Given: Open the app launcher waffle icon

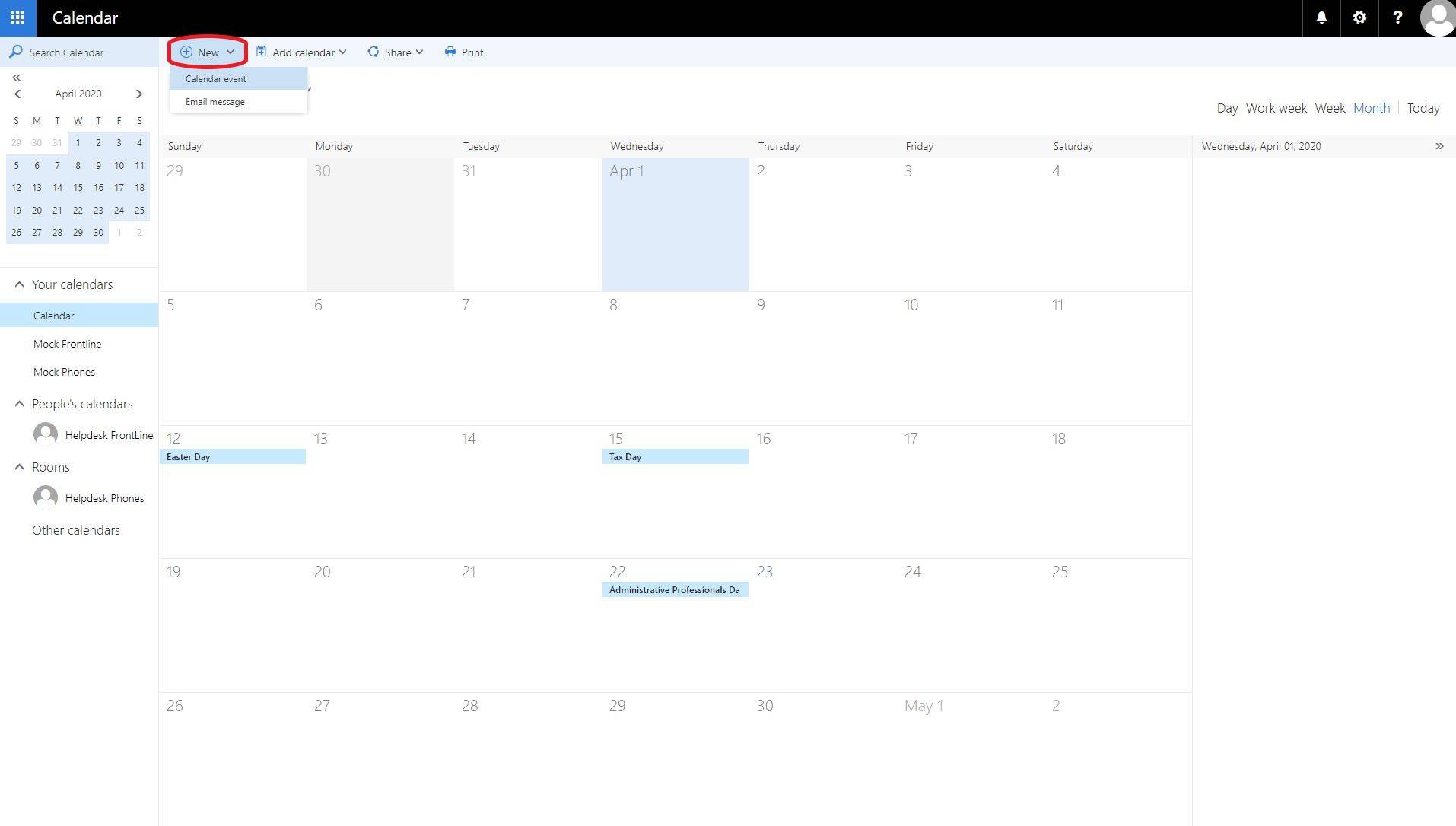Looking at the screenshot, I should coord(17,17).
